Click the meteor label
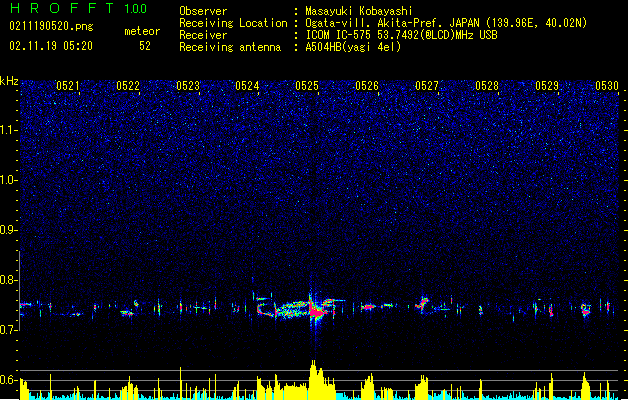The image size is (629, 400). click(x=142, y=31)
